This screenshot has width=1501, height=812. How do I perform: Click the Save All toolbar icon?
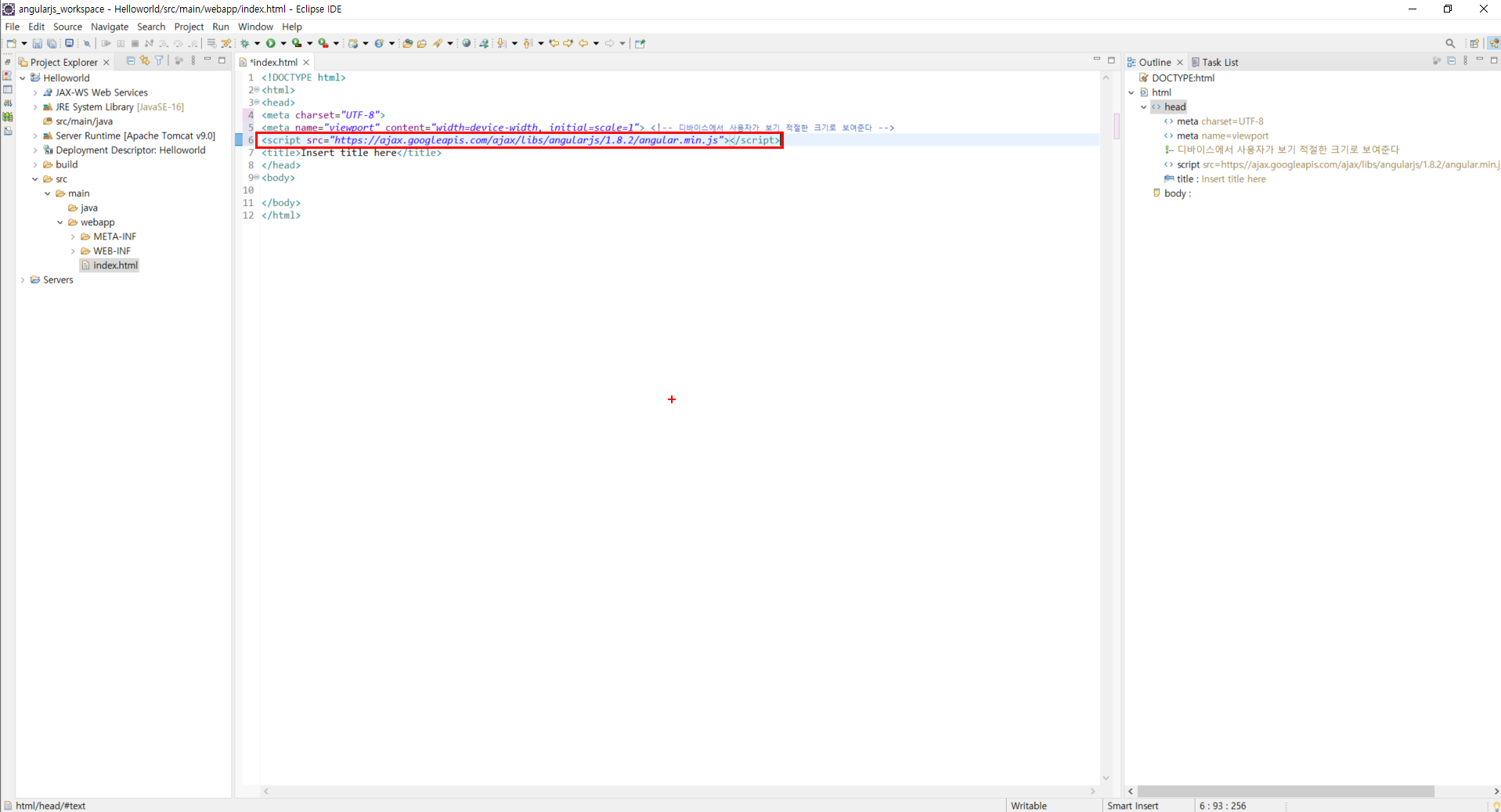click(52, 44)
